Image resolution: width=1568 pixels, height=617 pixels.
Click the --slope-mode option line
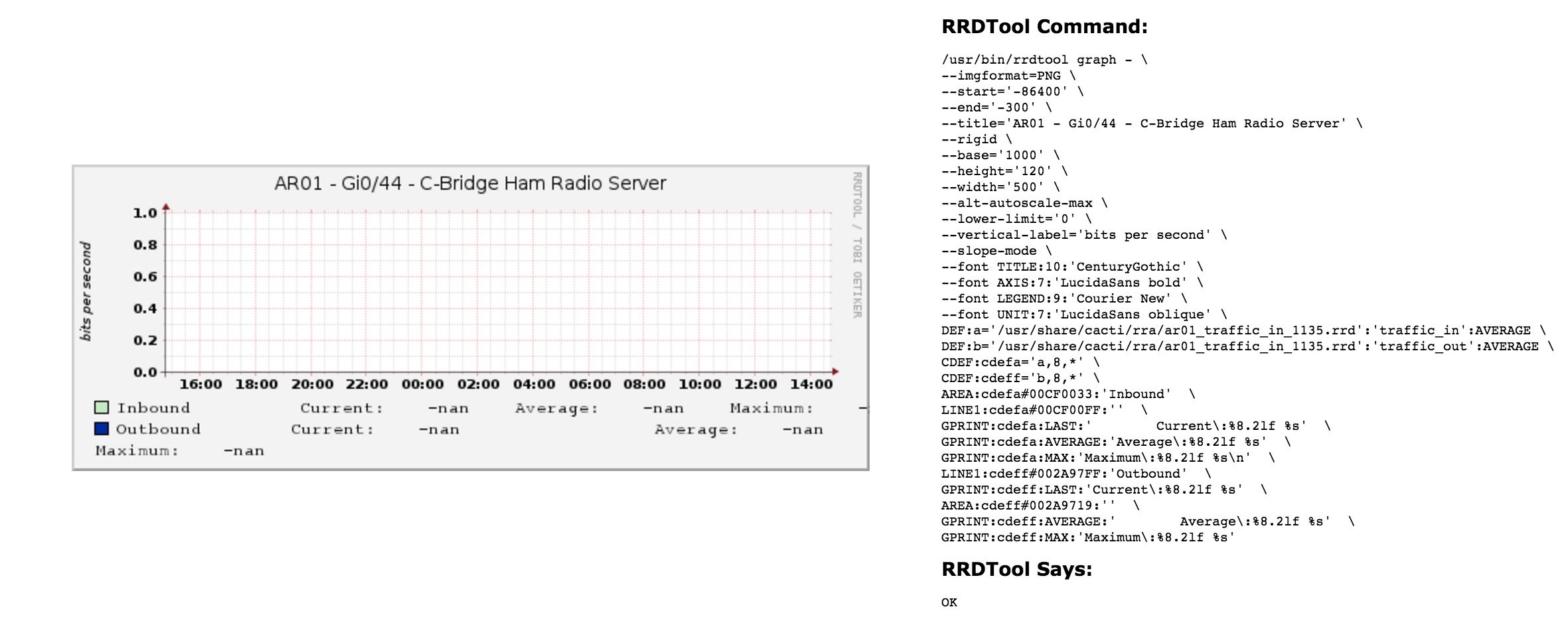pos(996,251)
